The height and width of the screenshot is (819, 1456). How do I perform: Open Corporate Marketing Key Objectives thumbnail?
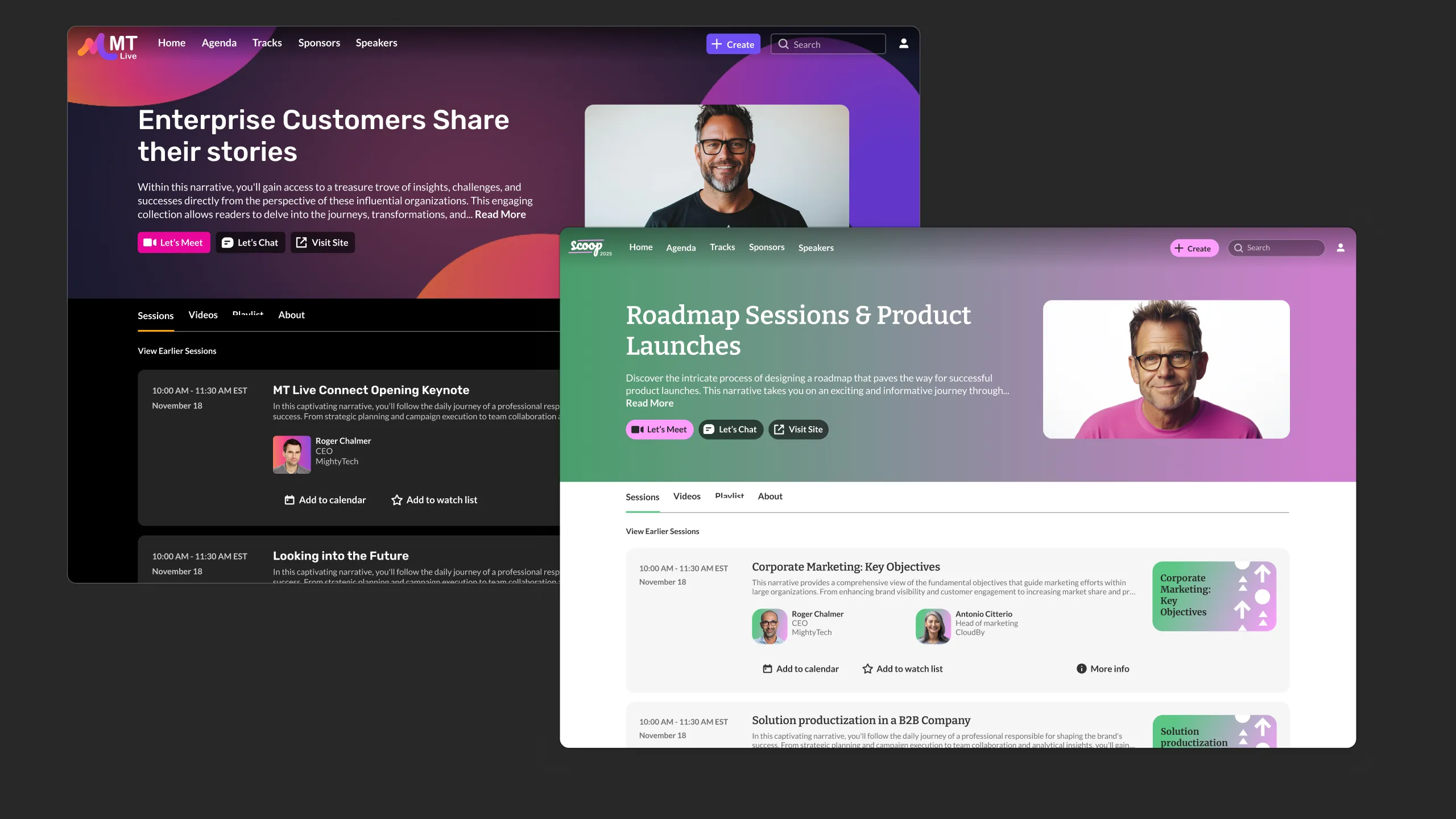[1214, 596]
